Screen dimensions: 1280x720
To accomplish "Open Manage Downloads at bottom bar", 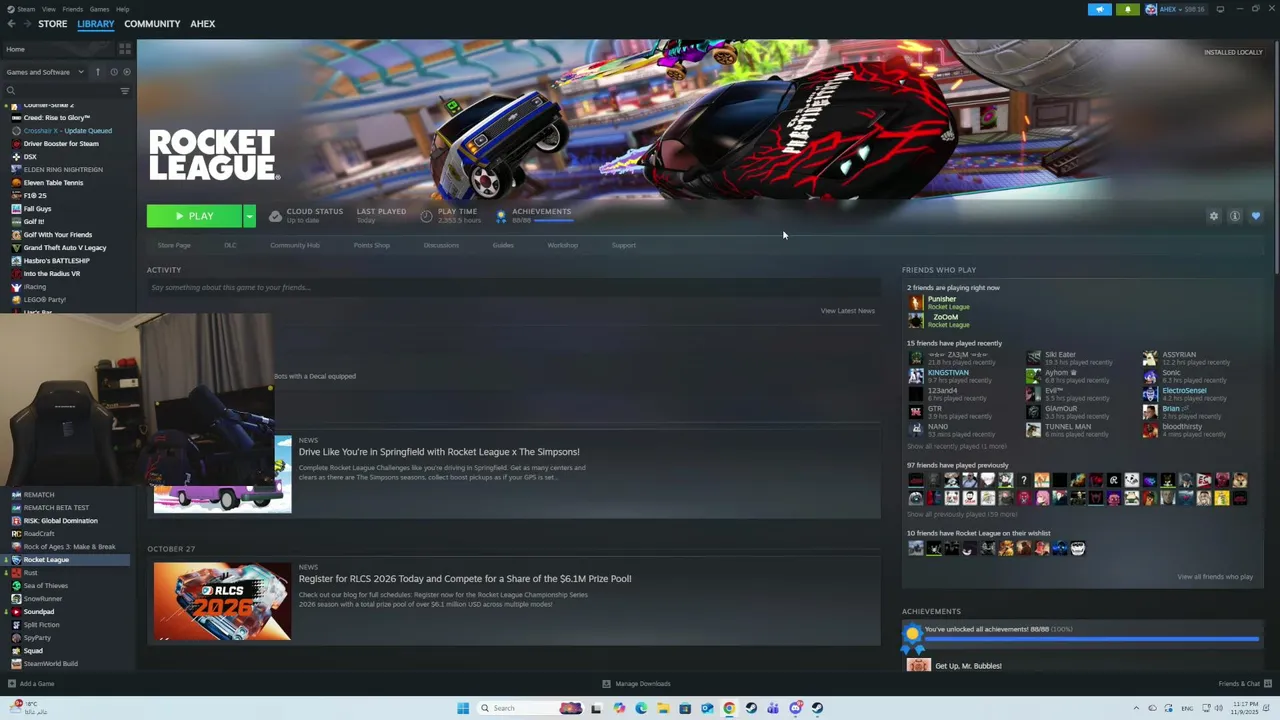I will click(636, 684).
